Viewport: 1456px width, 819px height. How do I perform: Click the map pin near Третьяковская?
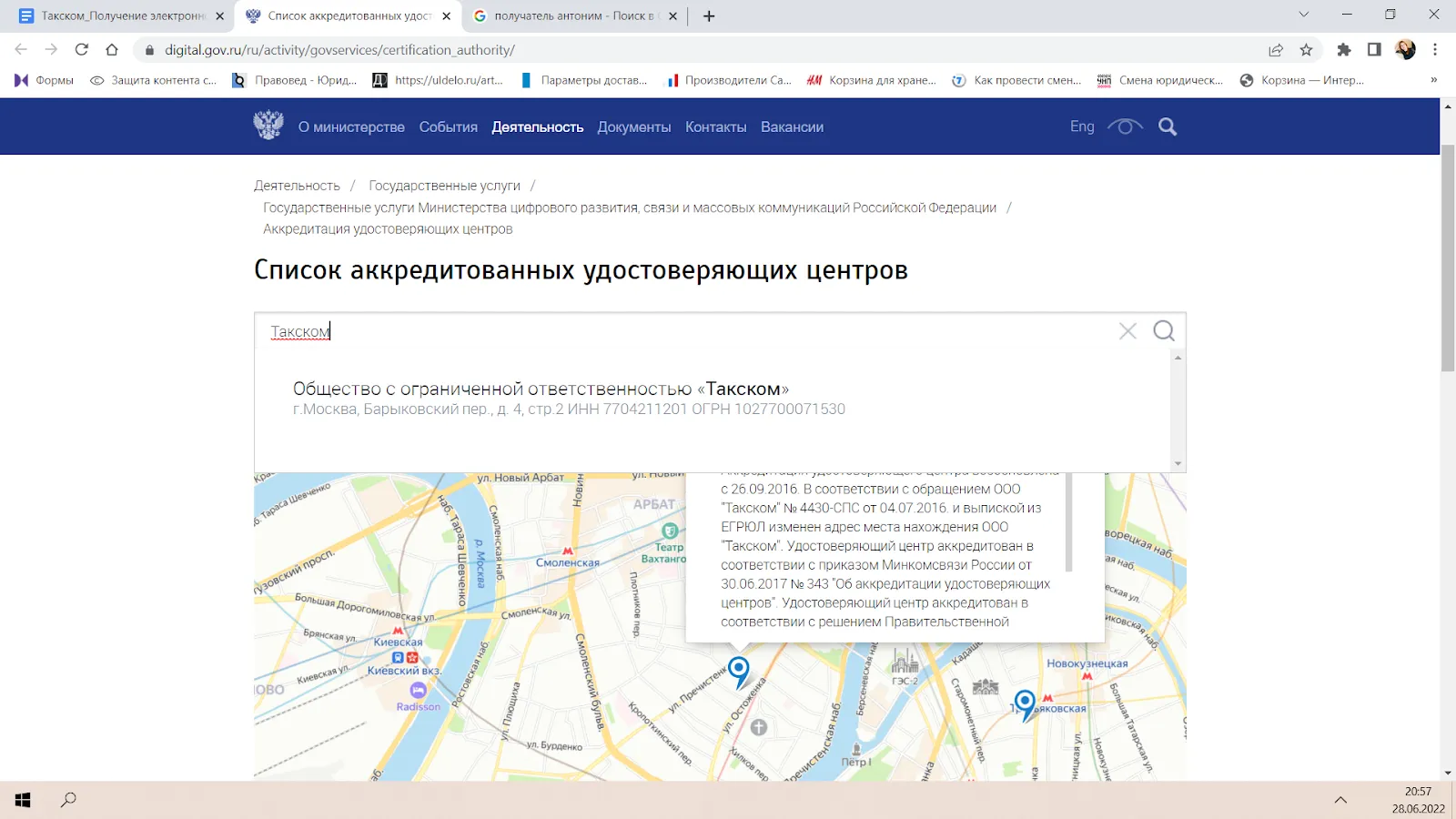point(1025,705)
